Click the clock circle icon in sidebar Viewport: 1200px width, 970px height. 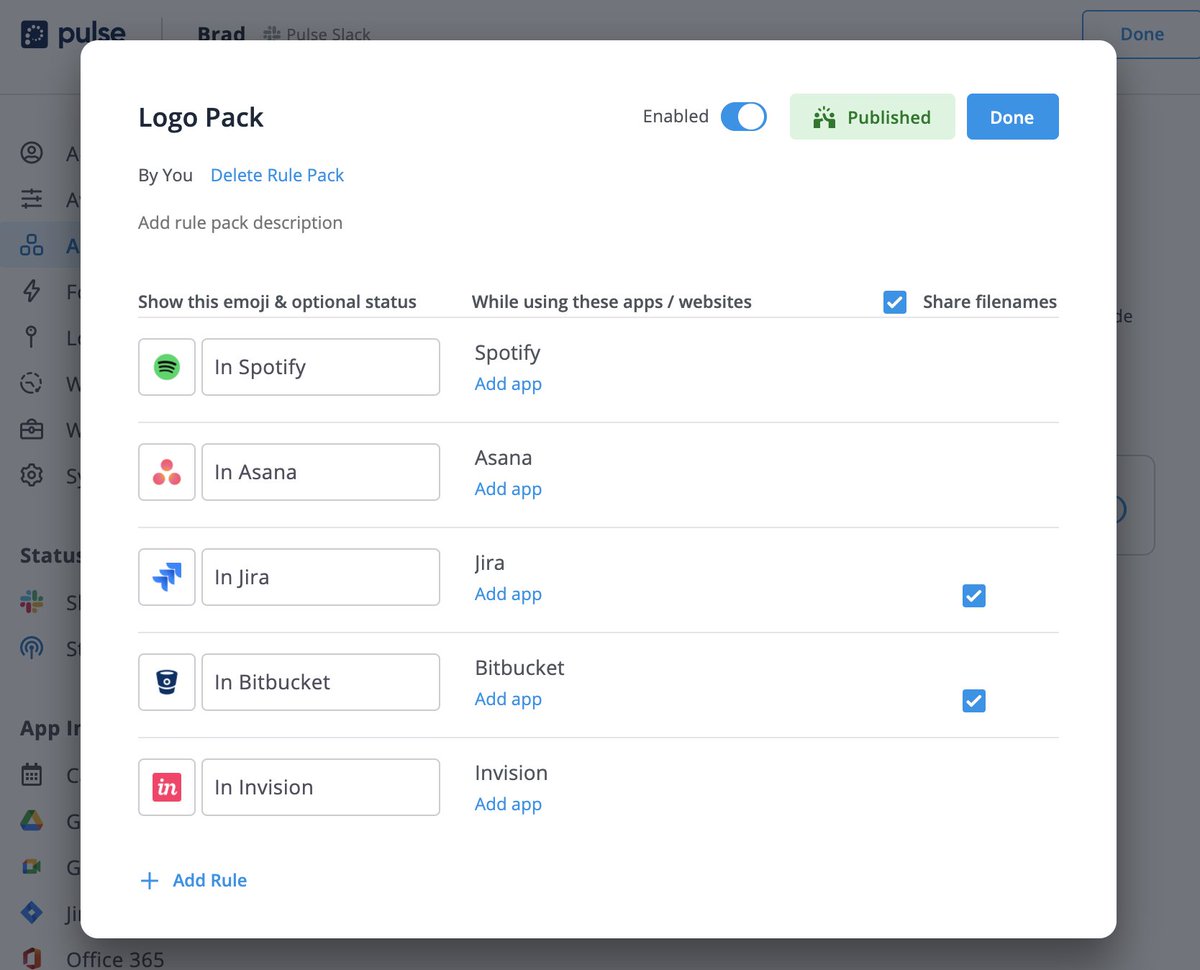coord(32,383)
